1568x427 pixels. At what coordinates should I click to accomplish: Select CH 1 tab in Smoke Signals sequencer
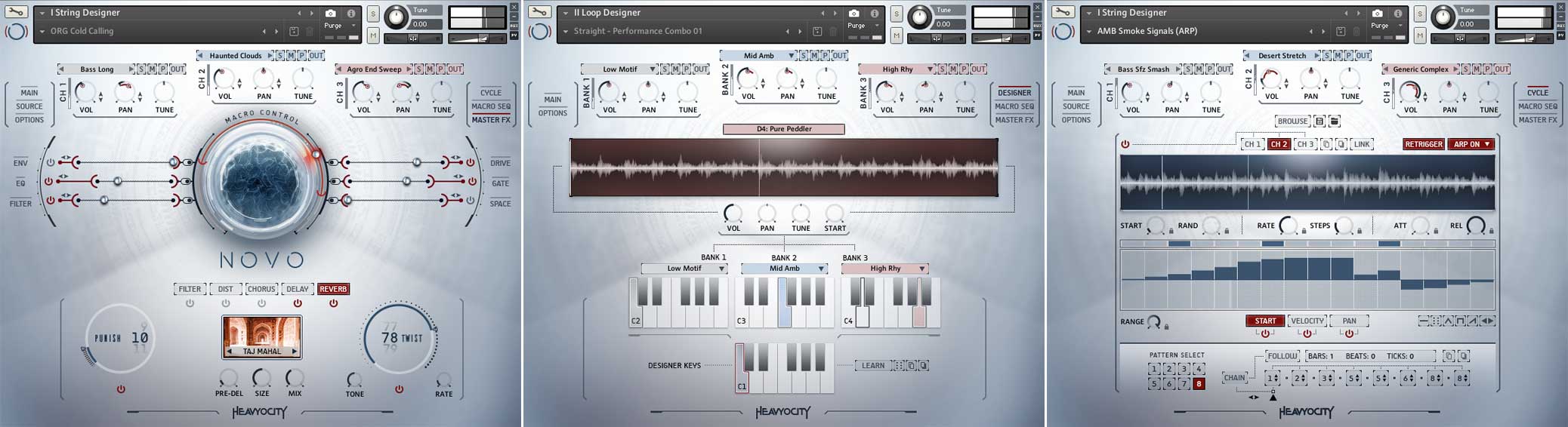1253,144
